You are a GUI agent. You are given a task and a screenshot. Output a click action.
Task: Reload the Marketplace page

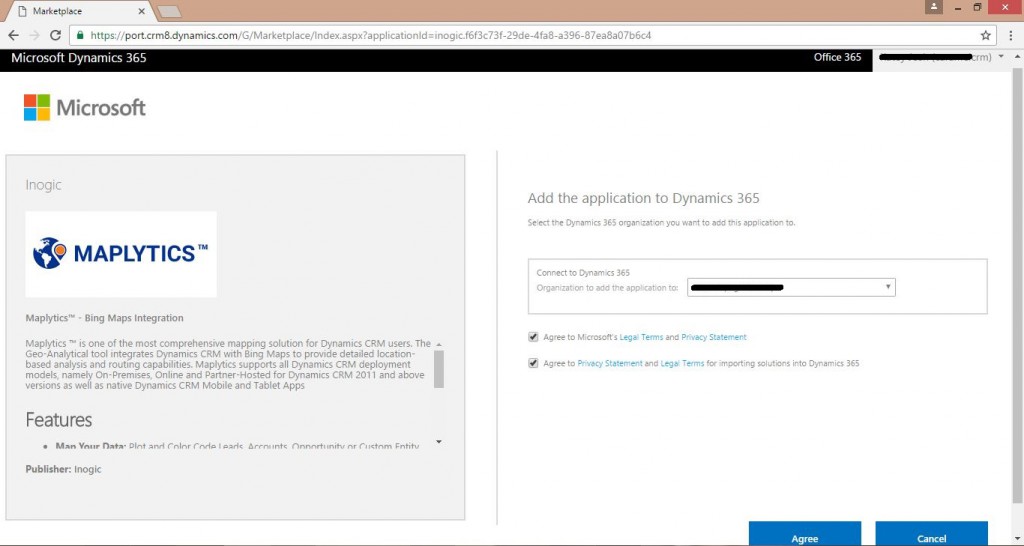tap(56, 35)
